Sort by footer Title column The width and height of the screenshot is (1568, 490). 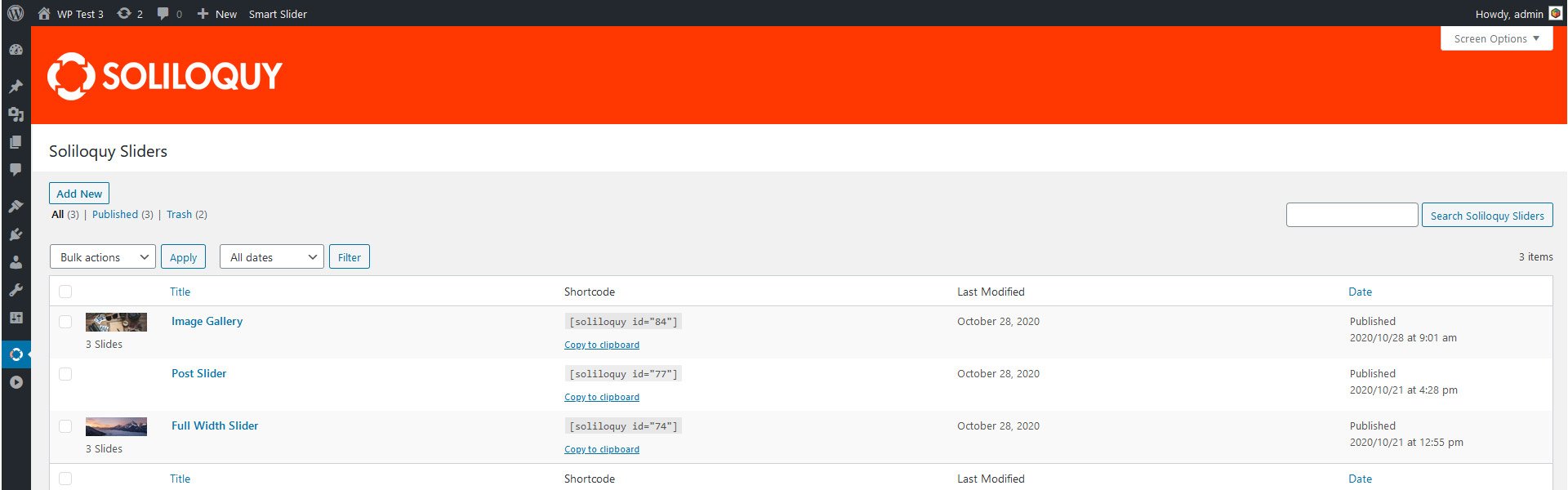[x=180, y=479]
